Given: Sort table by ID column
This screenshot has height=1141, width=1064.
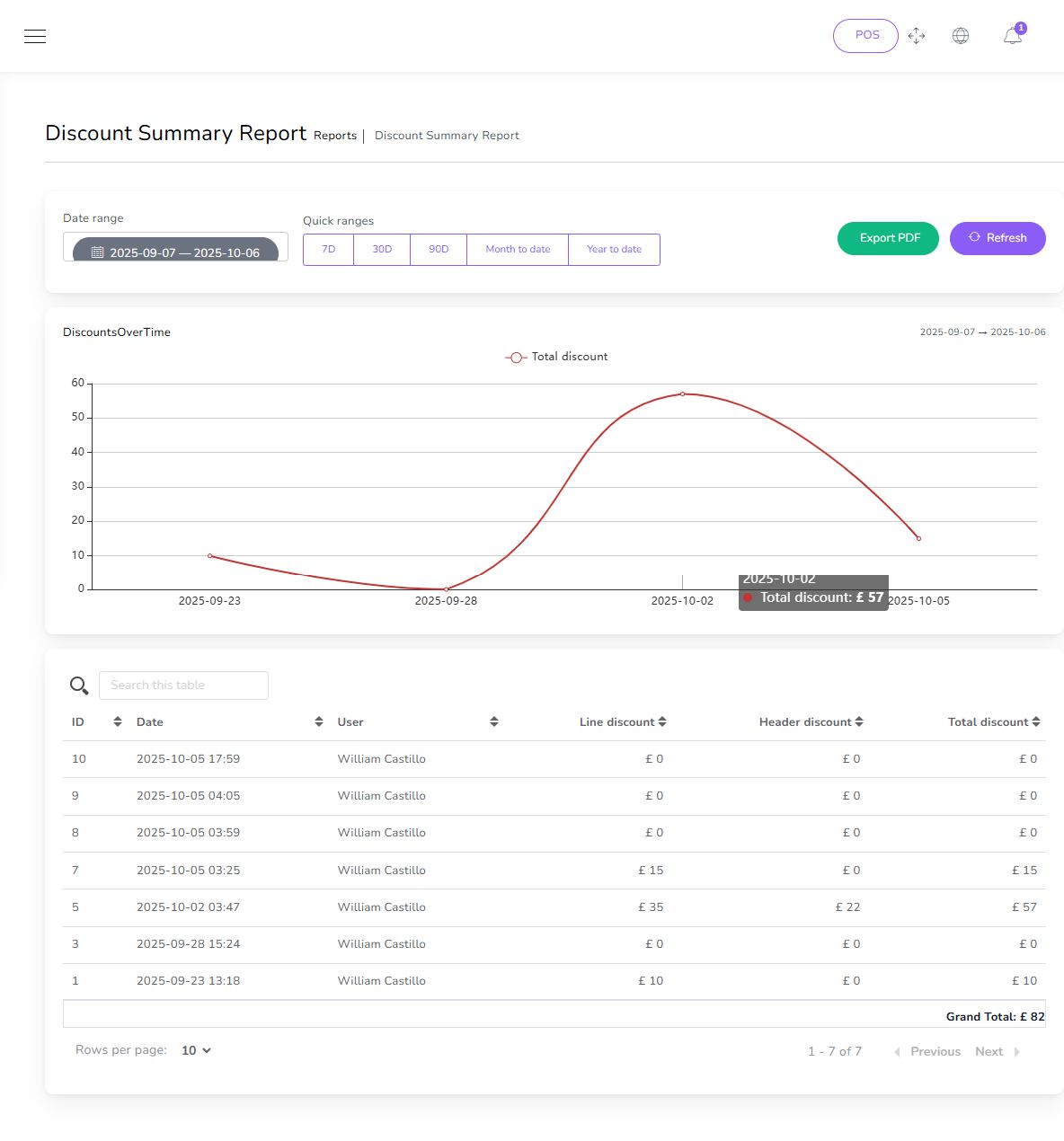Looking at the screenshot, I should tap(118, 722).
